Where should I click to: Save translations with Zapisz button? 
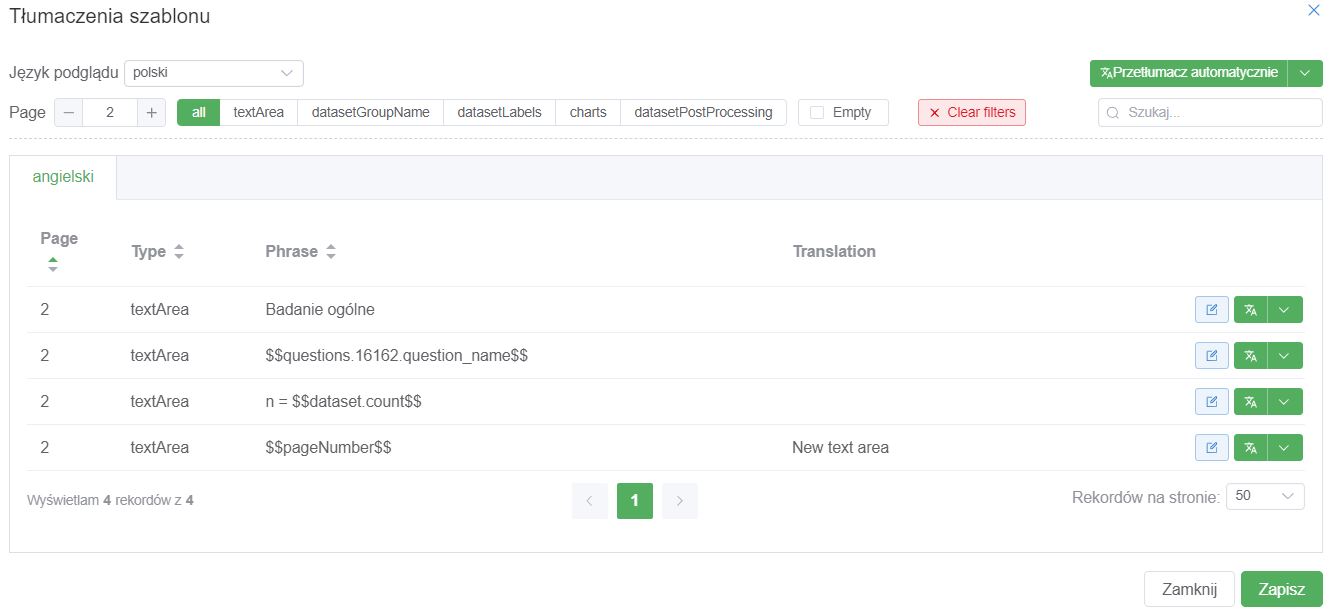pyautogui.click(x=1282, y=589)
